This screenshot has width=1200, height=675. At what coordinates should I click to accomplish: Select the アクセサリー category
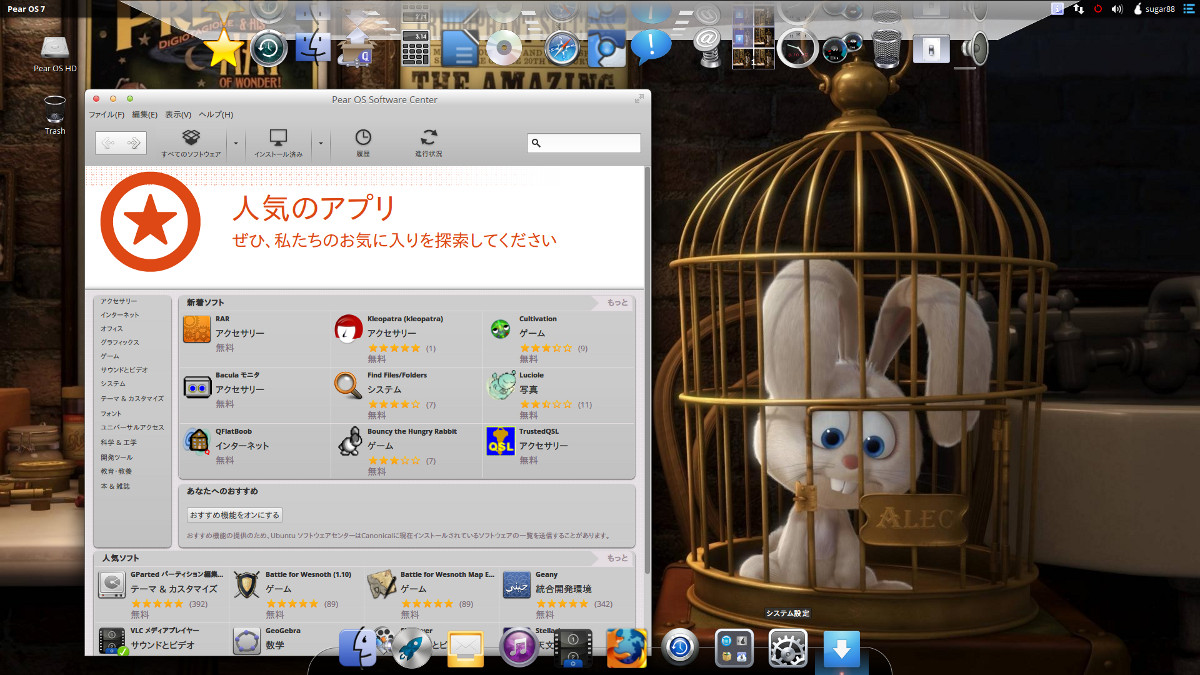coord(119,301)
